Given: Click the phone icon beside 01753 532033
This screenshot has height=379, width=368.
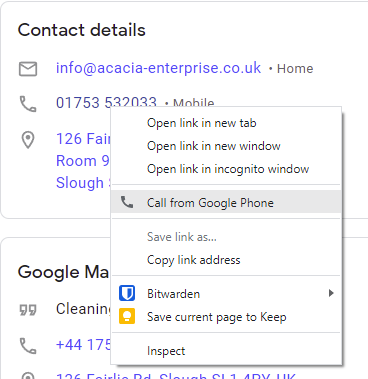Looking at the screenshot, I should (x=28, y=104).
